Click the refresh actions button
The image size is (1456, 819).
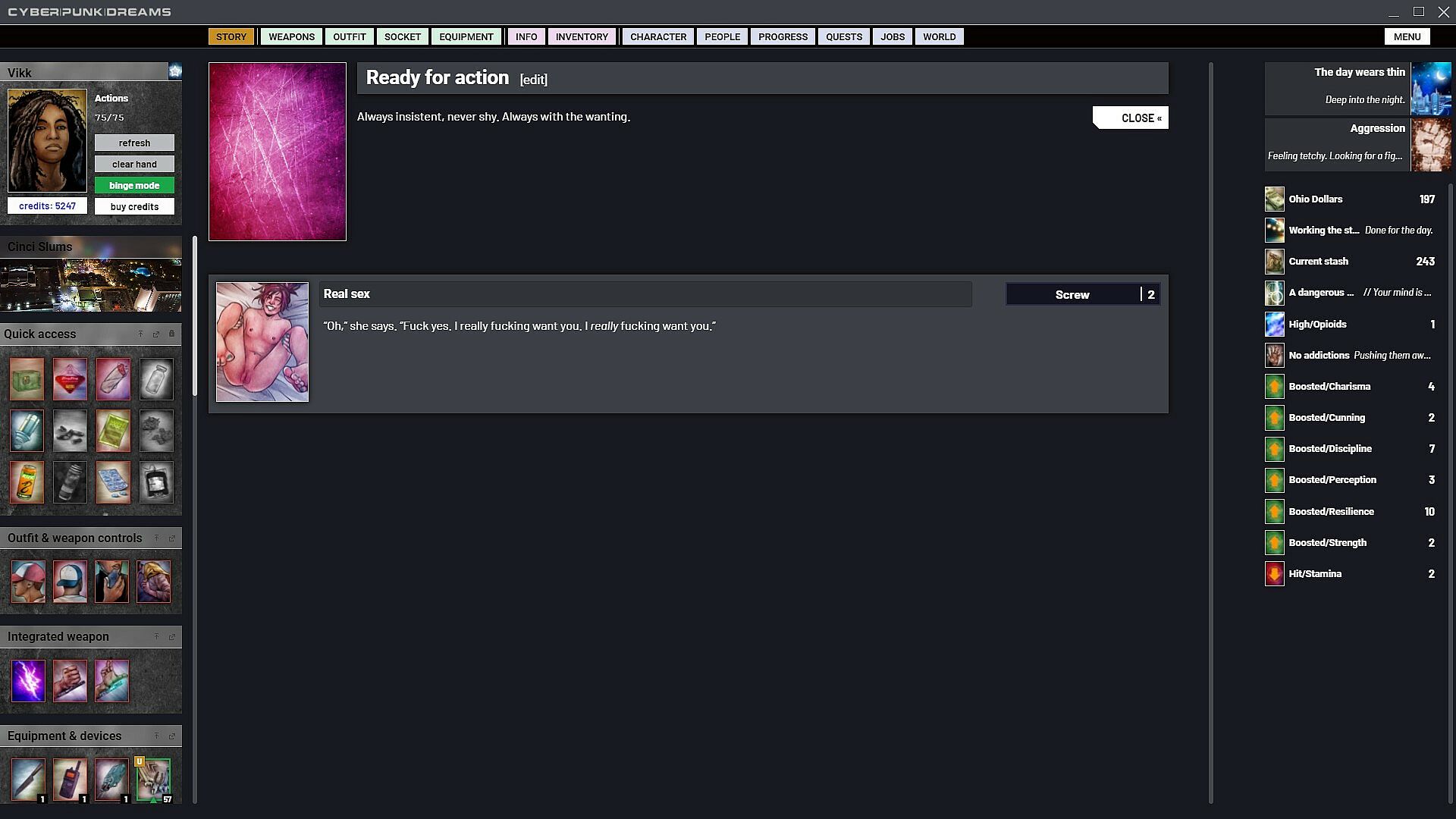click(134, 143)
